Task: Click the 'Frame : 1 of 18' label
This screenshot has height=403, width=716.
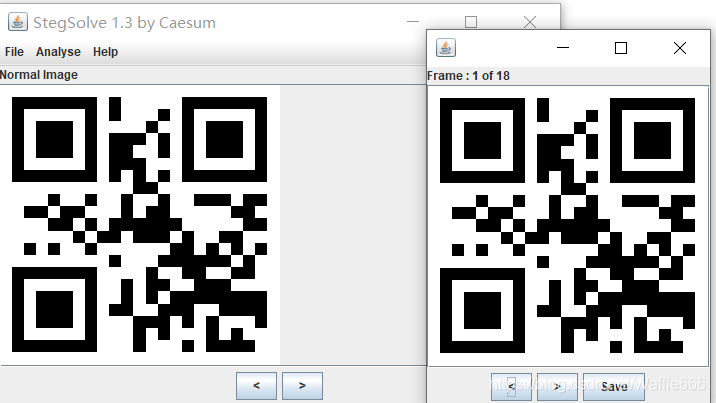Action: (x=468, y=76)
